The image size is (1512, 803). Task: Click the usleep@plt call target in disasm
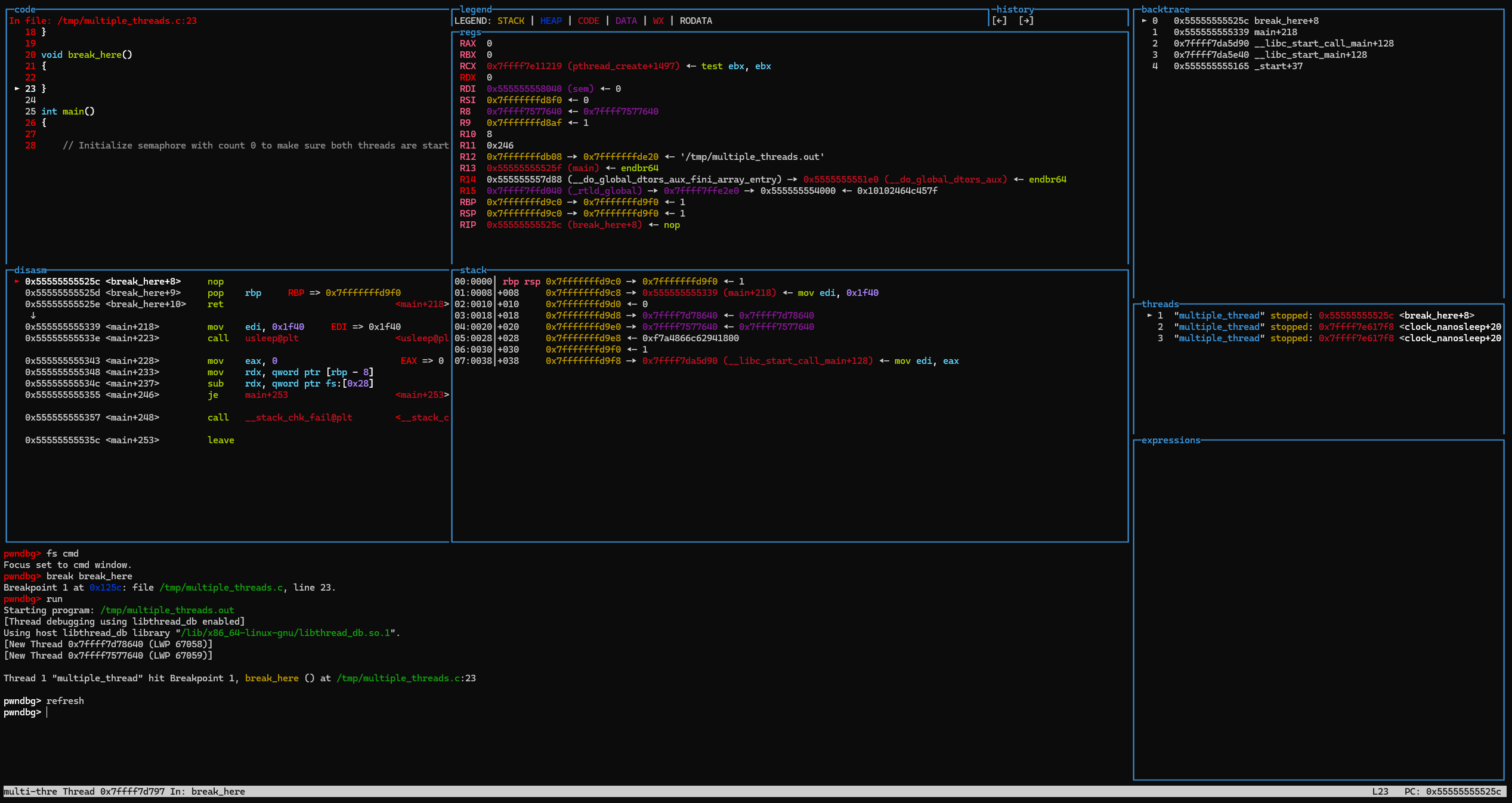[271, 338]
